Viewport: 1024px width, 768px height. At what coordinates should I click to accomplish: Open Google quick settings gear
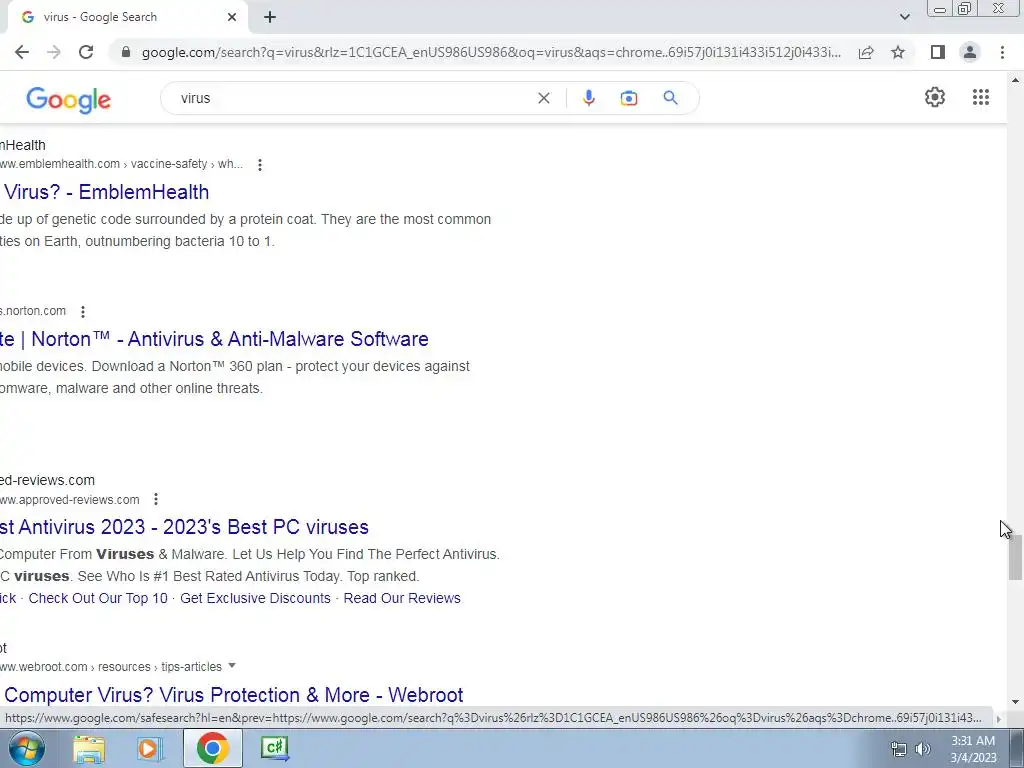pyautogui.click(x=935, y=97)
